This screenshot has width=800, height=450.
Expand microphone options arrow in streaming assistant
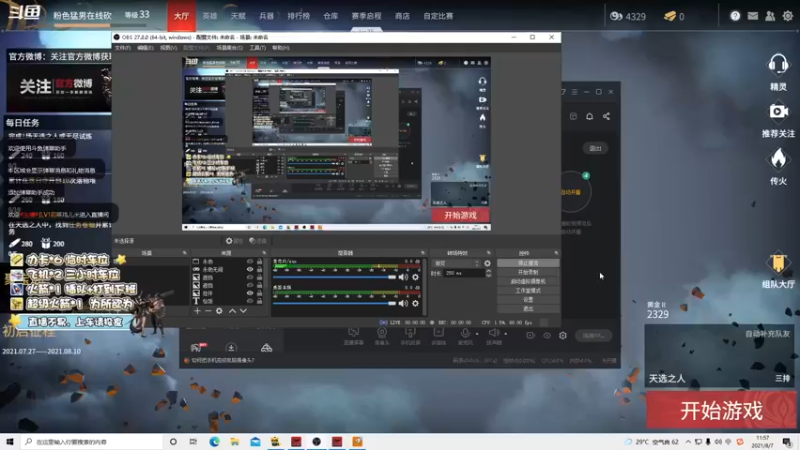point(477,334)
